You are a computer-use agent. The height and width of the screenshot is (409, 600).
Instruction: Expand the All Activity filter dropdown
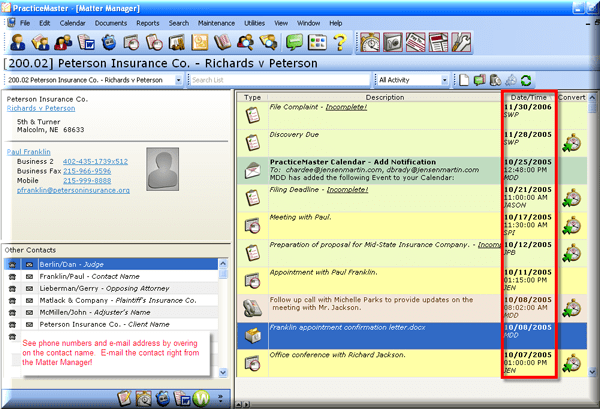(444, 80)
